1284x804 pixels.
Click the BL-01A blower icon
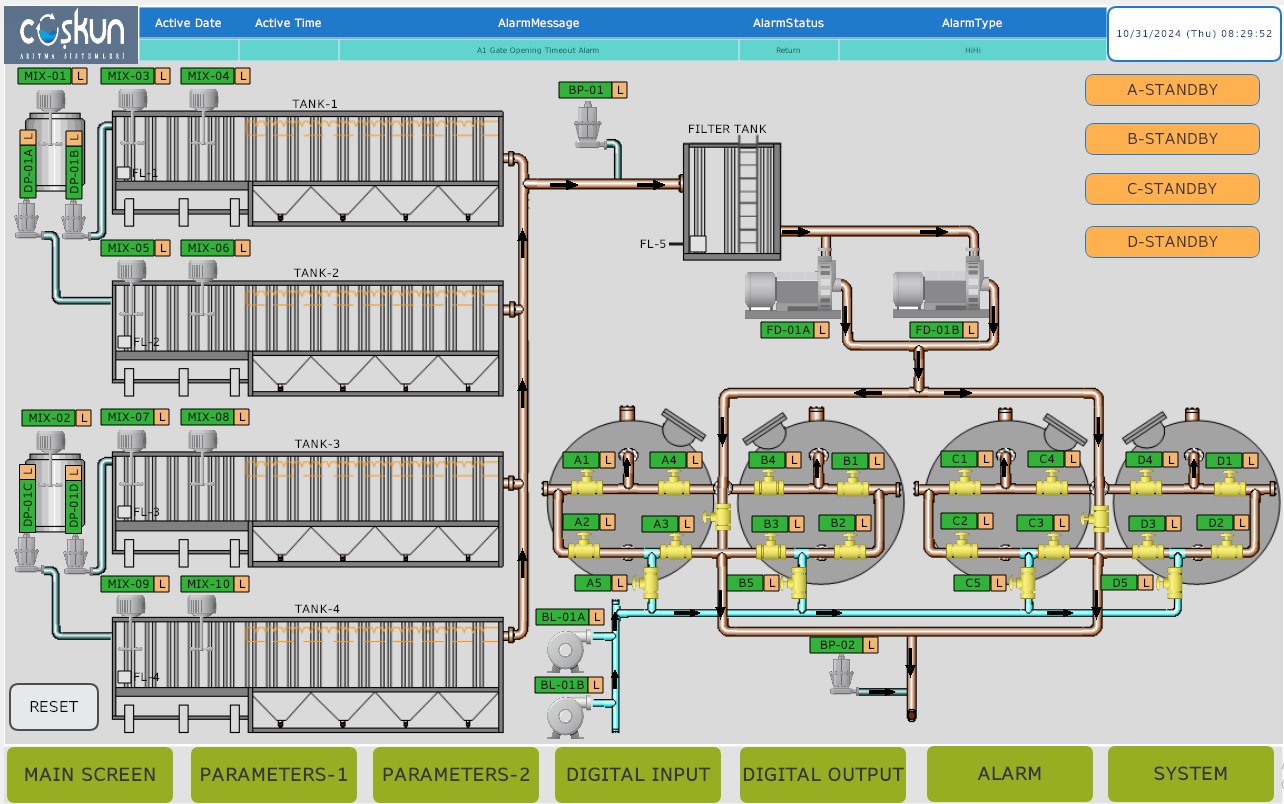(567, 652)
